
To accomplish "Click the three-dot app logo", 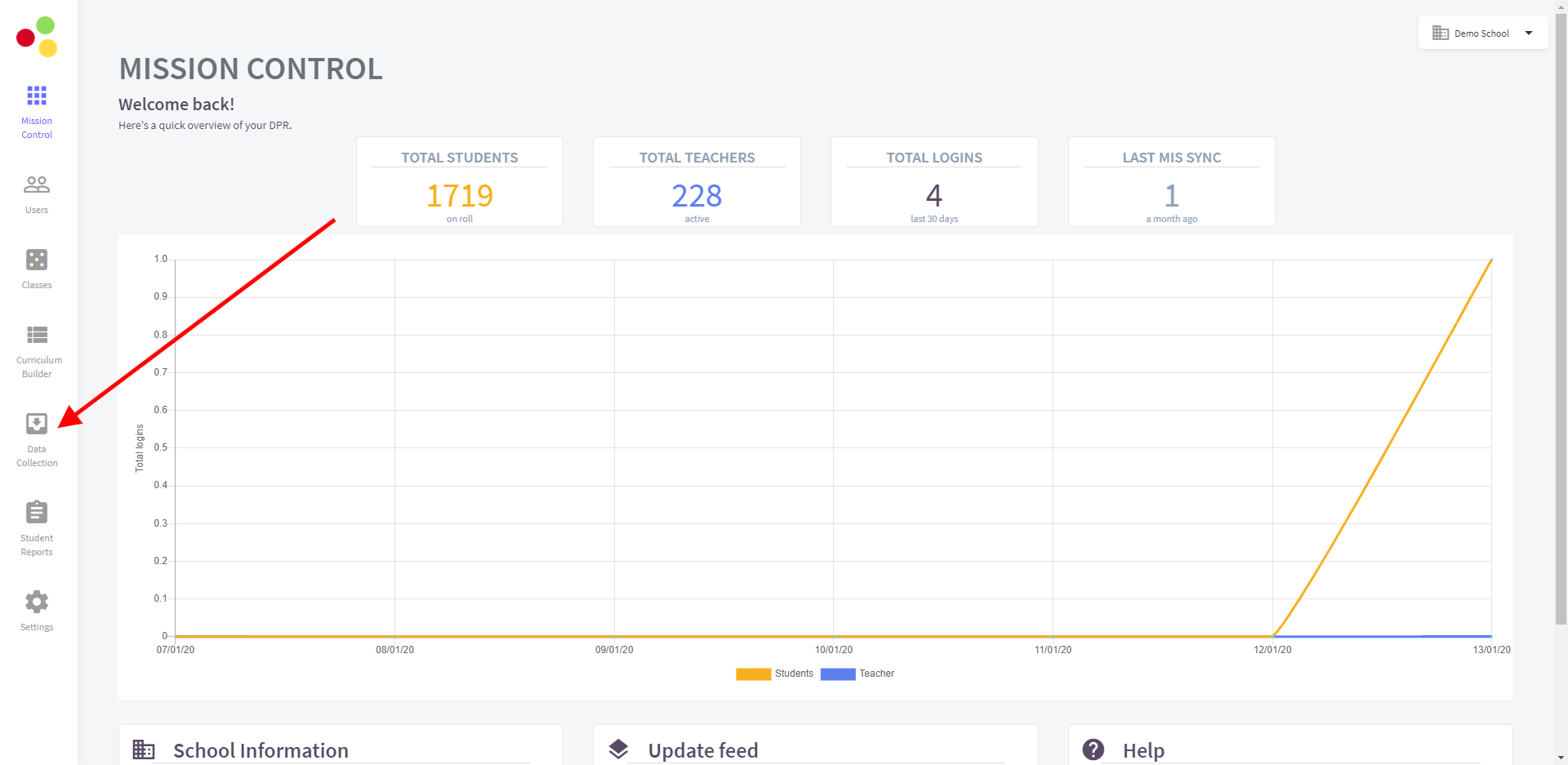I will [37, 37].
